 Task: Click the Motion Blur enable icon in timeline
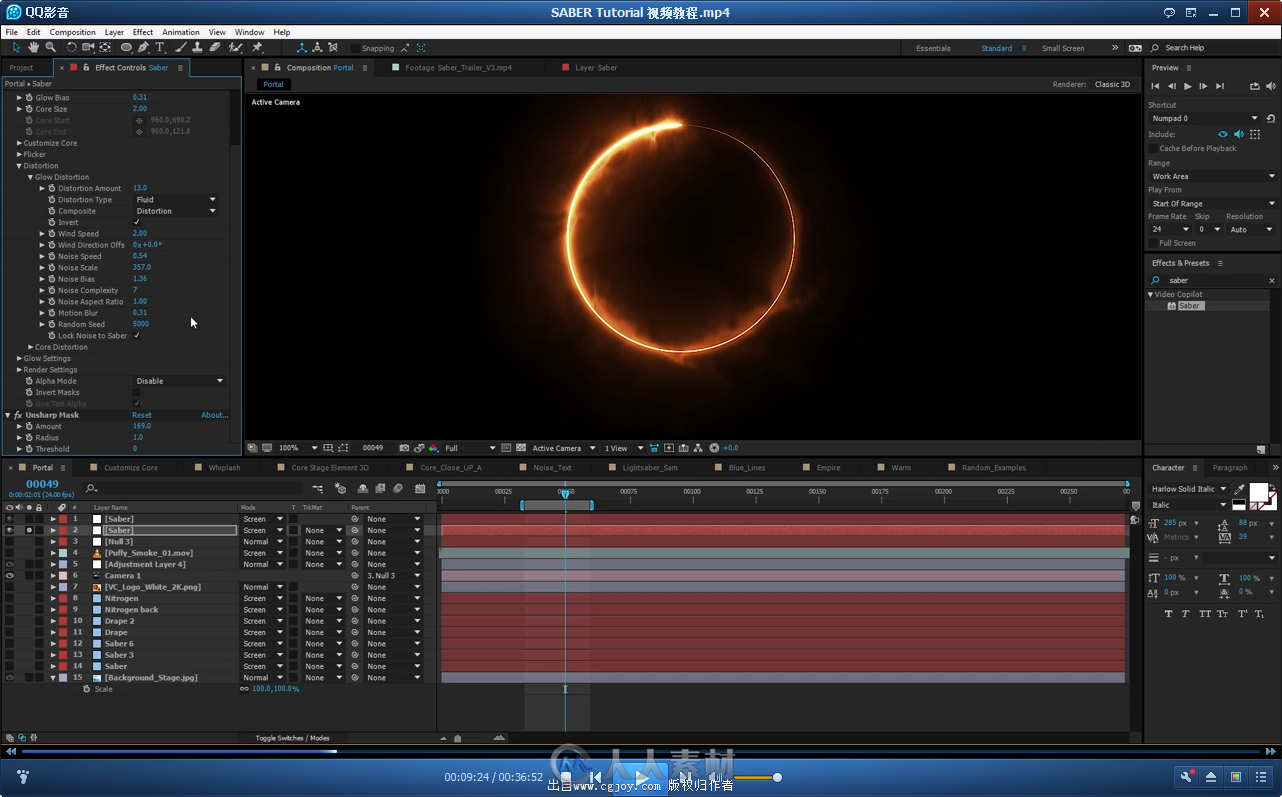click(x=398, y=488)
